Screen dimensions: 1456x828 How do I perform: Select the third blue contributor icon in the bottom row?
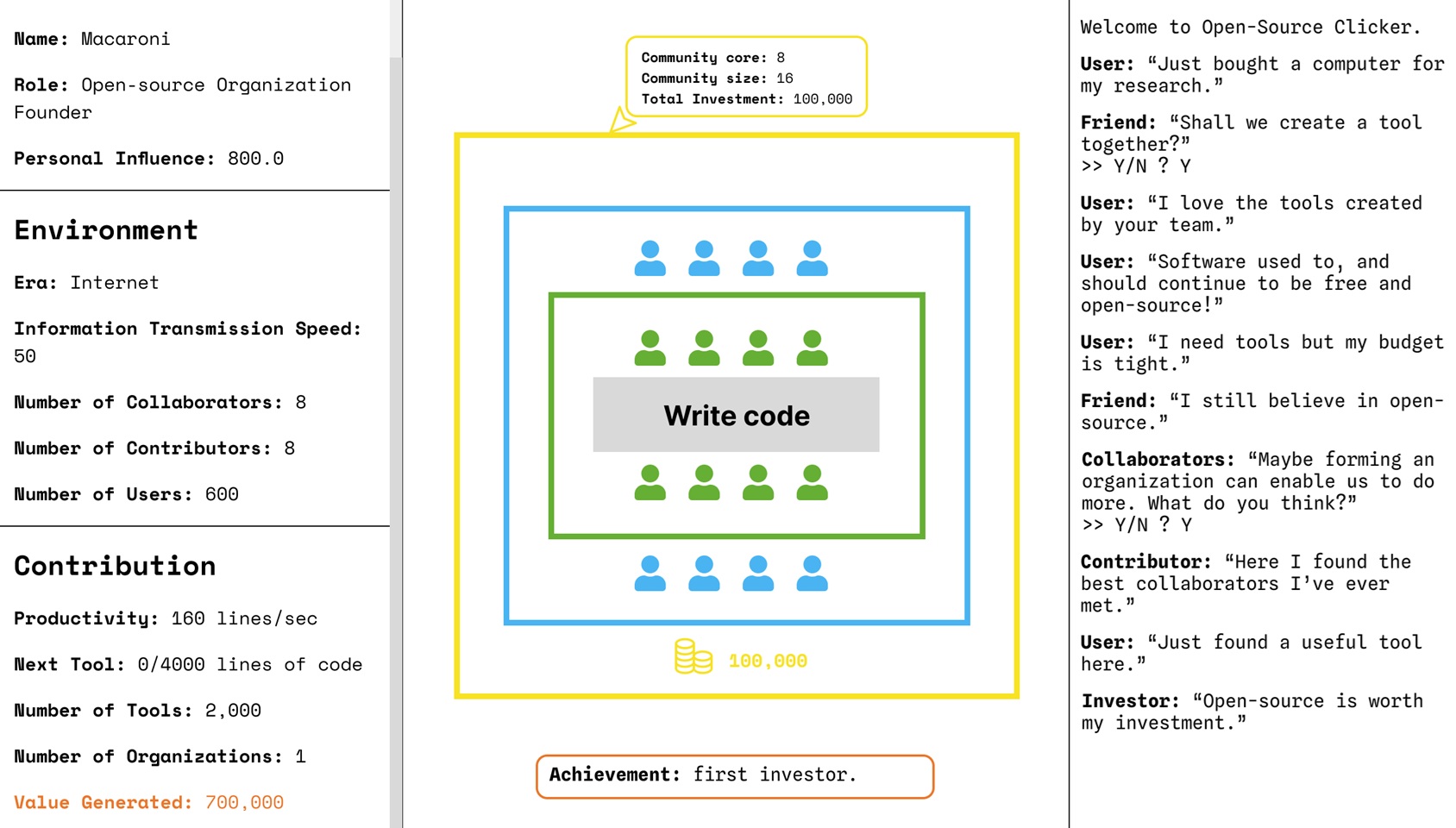point(758,574)
